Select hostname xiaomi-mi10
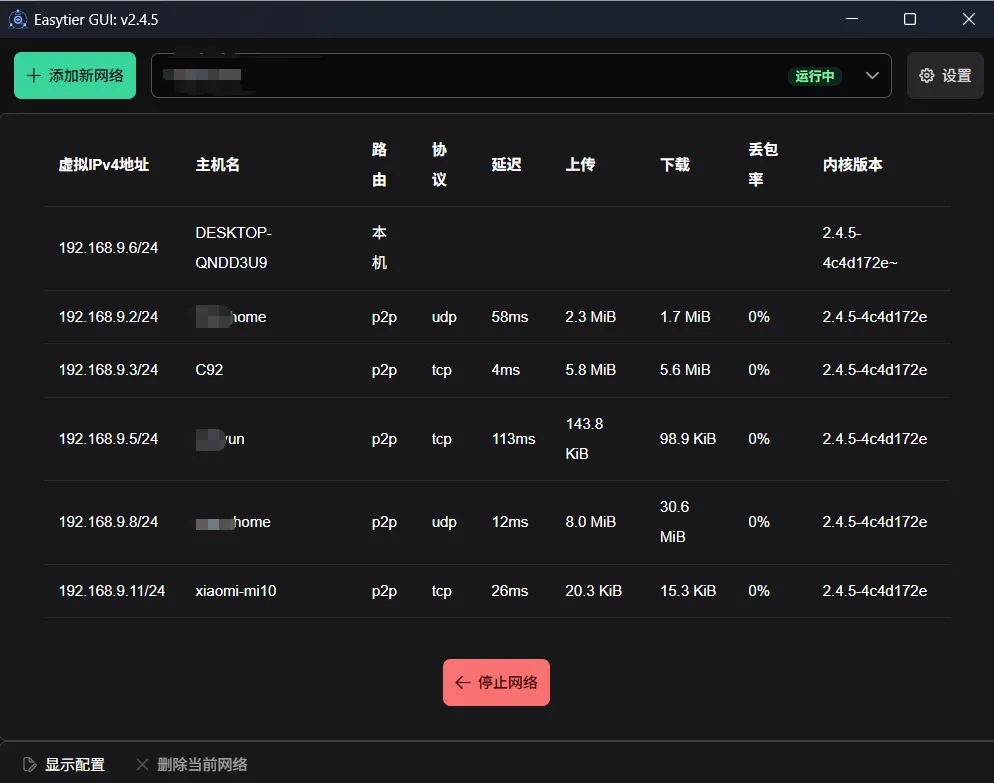 [x=236, y=591]
